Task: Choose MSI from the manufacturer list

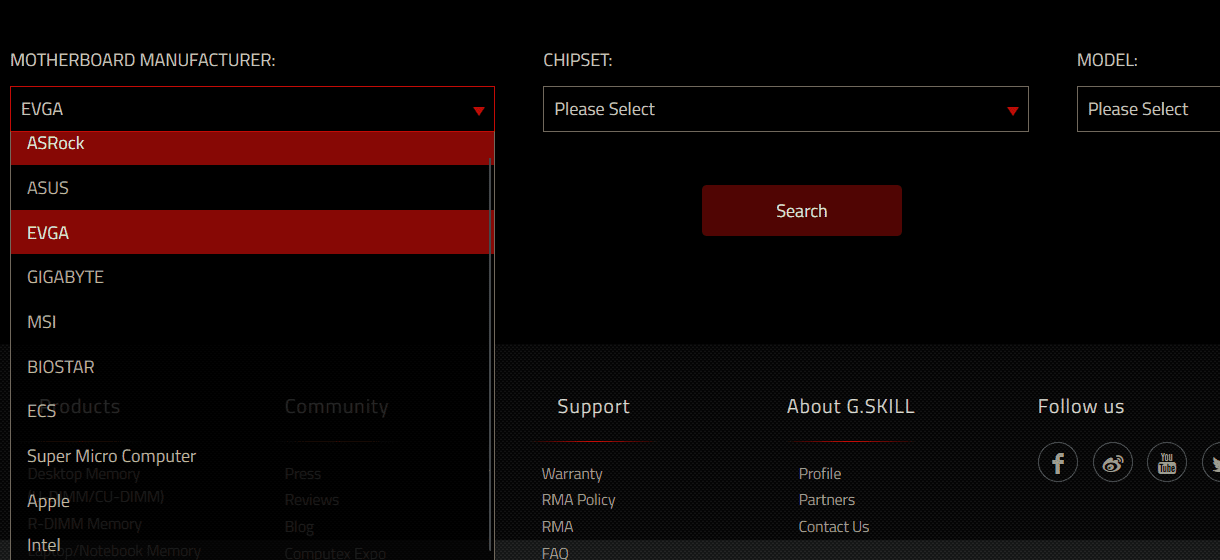Action: [x=251, y=322]
